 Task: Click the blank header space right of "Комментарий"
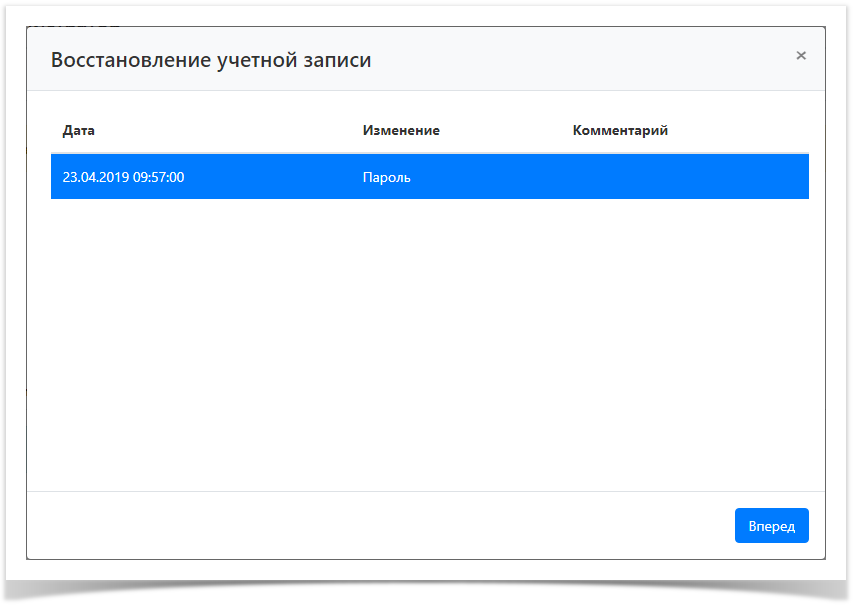740,131
